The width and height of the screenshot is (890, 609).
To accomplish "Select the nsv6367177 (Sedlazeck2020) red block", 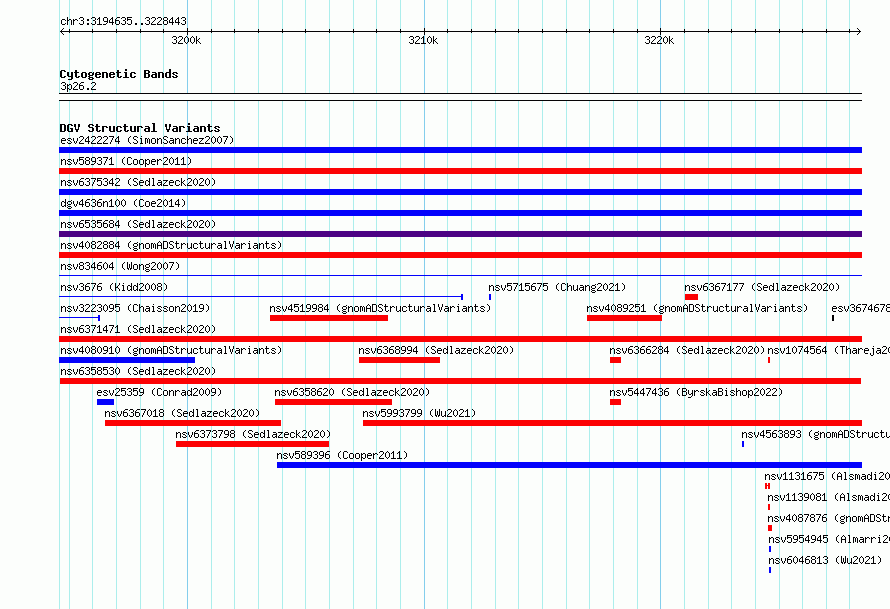I will coord(691,297).
